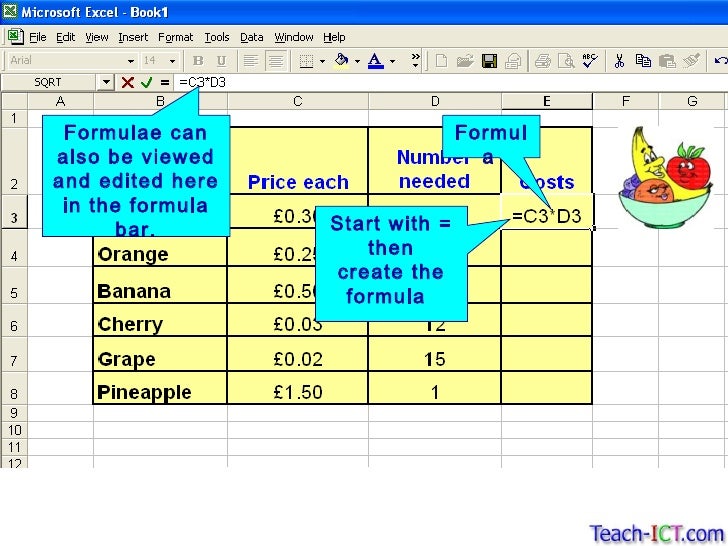Click the Open folder icon
The height and width of the screenshot is (546, 728).
465,61
